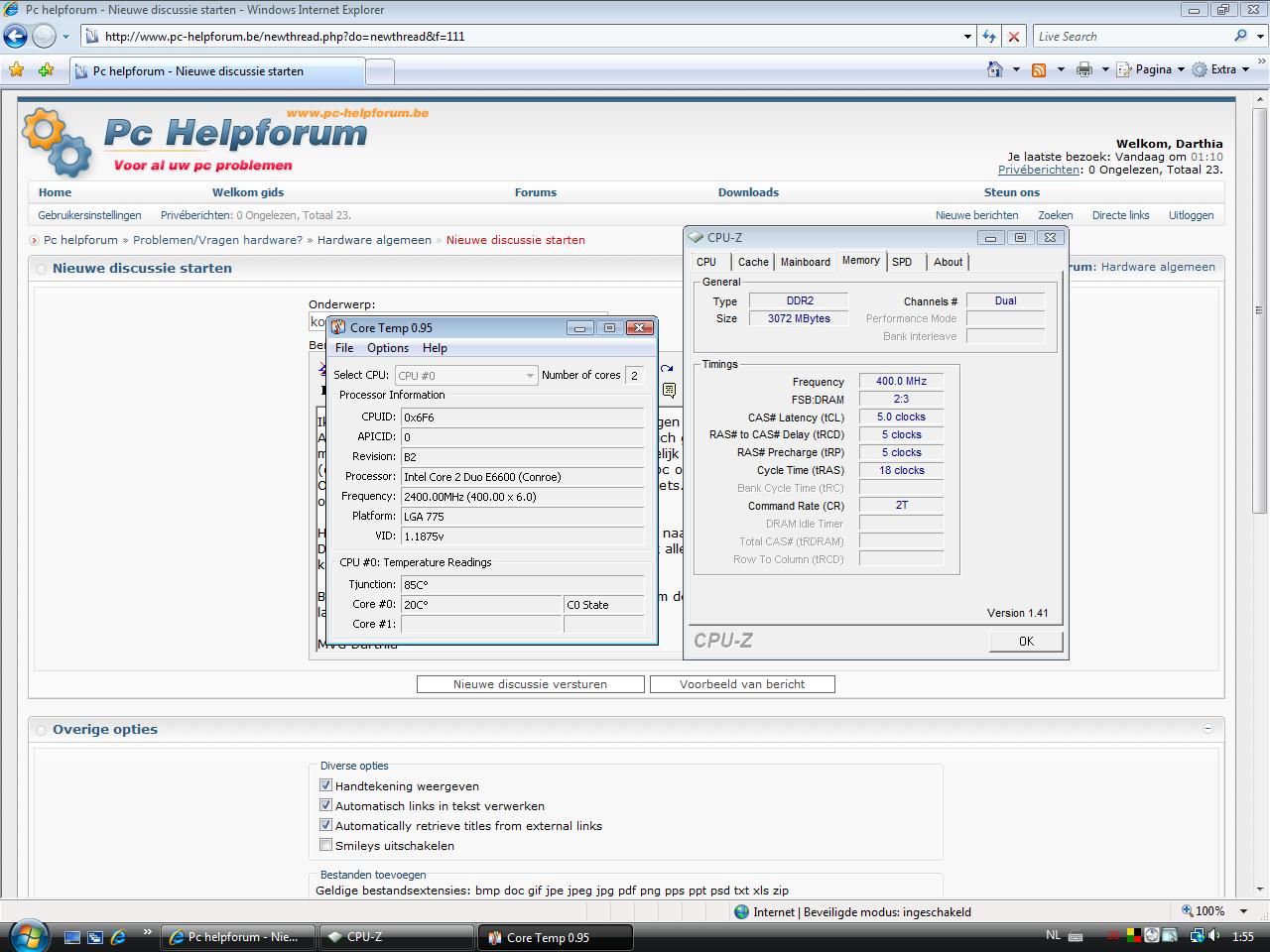Open the Forums navigation link
1270x952 pixels.
(x=536, y=192)
